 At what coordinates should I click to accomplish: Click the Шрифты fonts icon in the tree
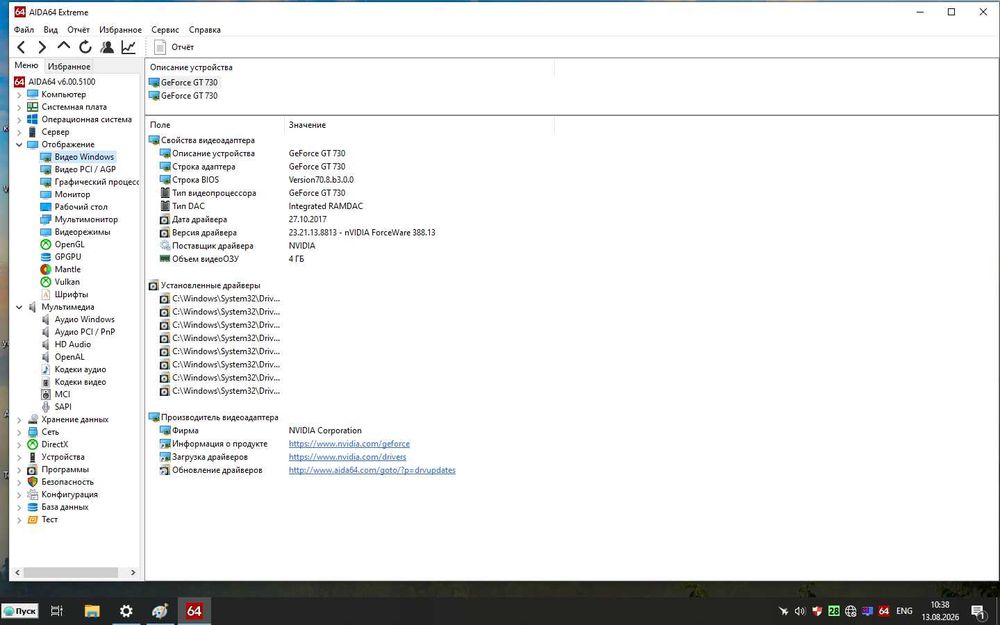click(45, 295)
